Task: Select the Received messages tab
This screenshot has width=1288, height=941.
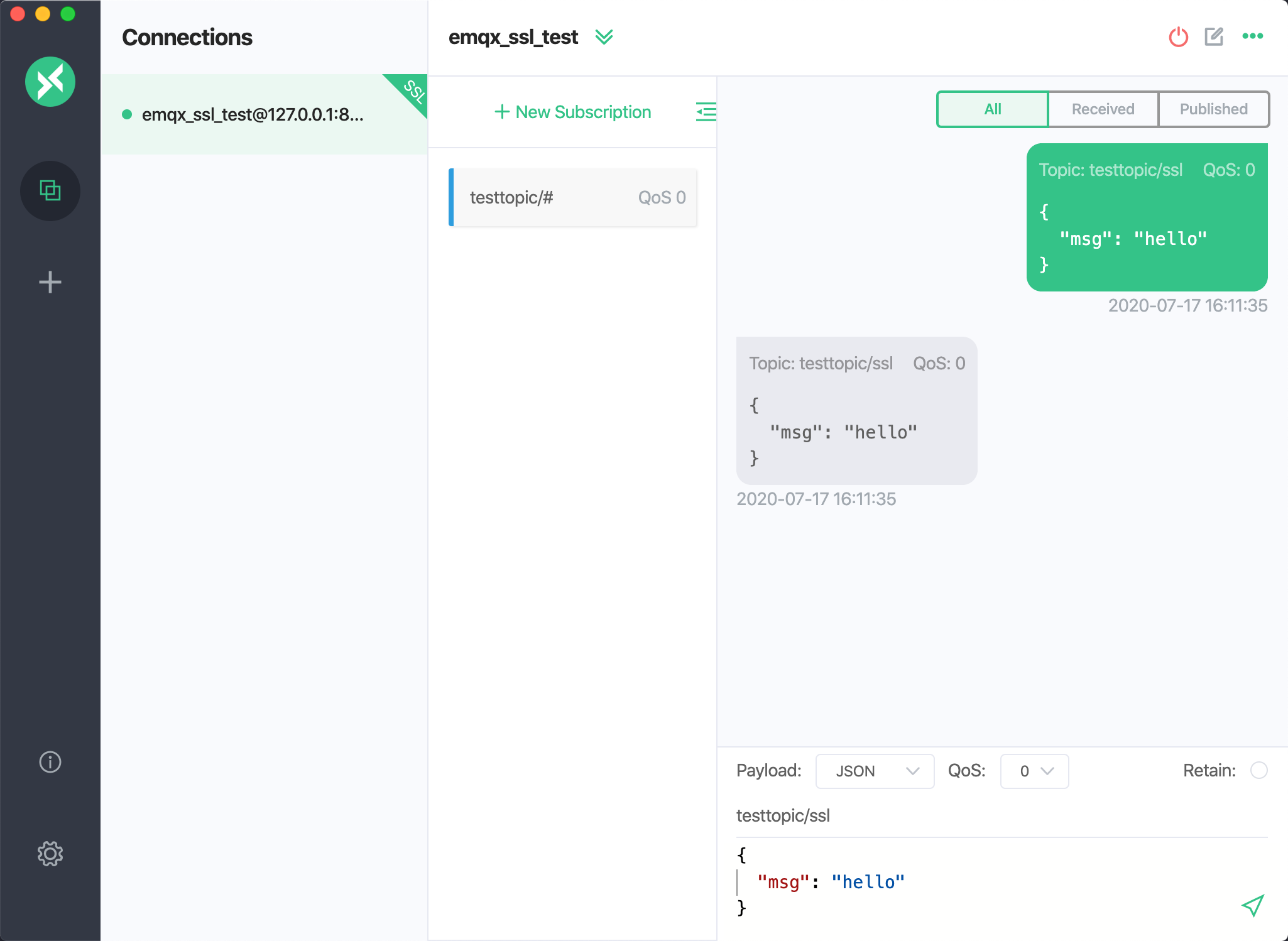Action: 1102,108
